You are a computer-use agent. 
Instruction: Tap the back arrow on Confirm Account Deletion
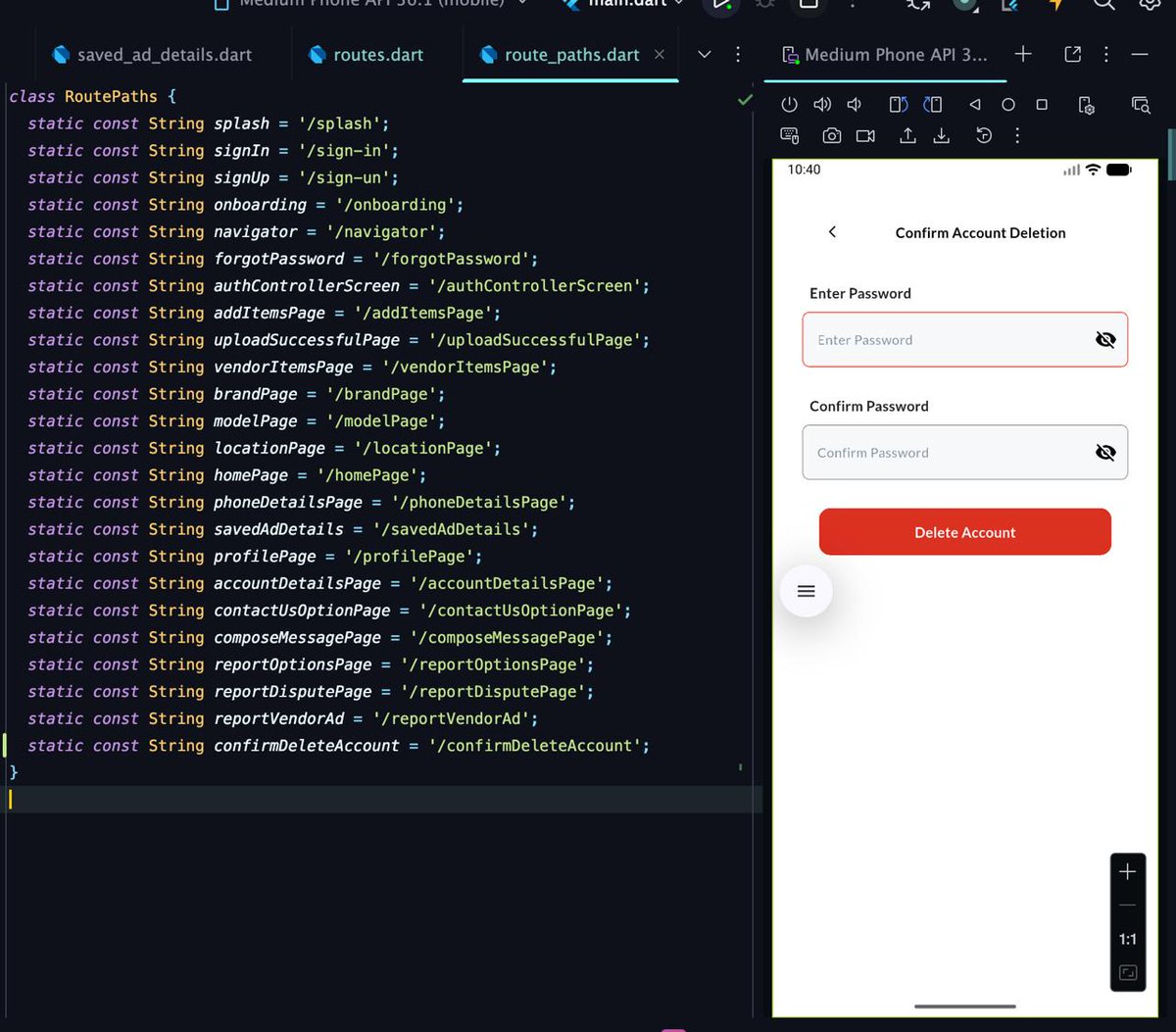tap(832, 232)
